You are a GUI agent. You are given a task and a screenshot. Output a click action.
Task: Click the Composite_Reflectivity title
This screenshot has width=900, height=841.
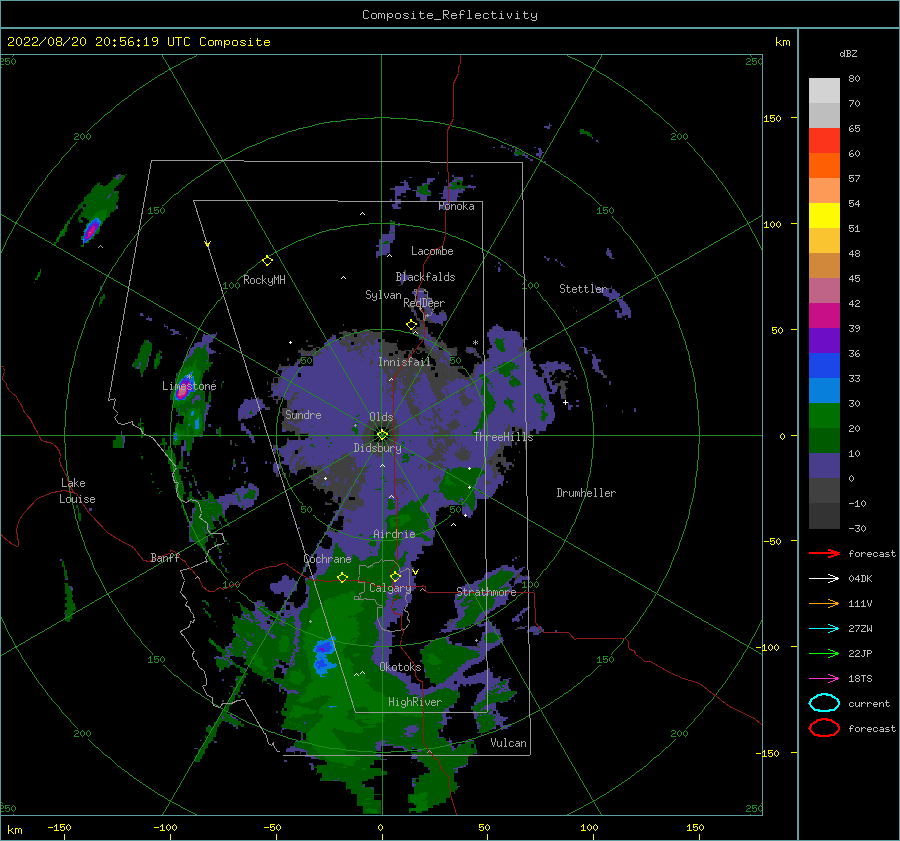[x=449, y=15]
